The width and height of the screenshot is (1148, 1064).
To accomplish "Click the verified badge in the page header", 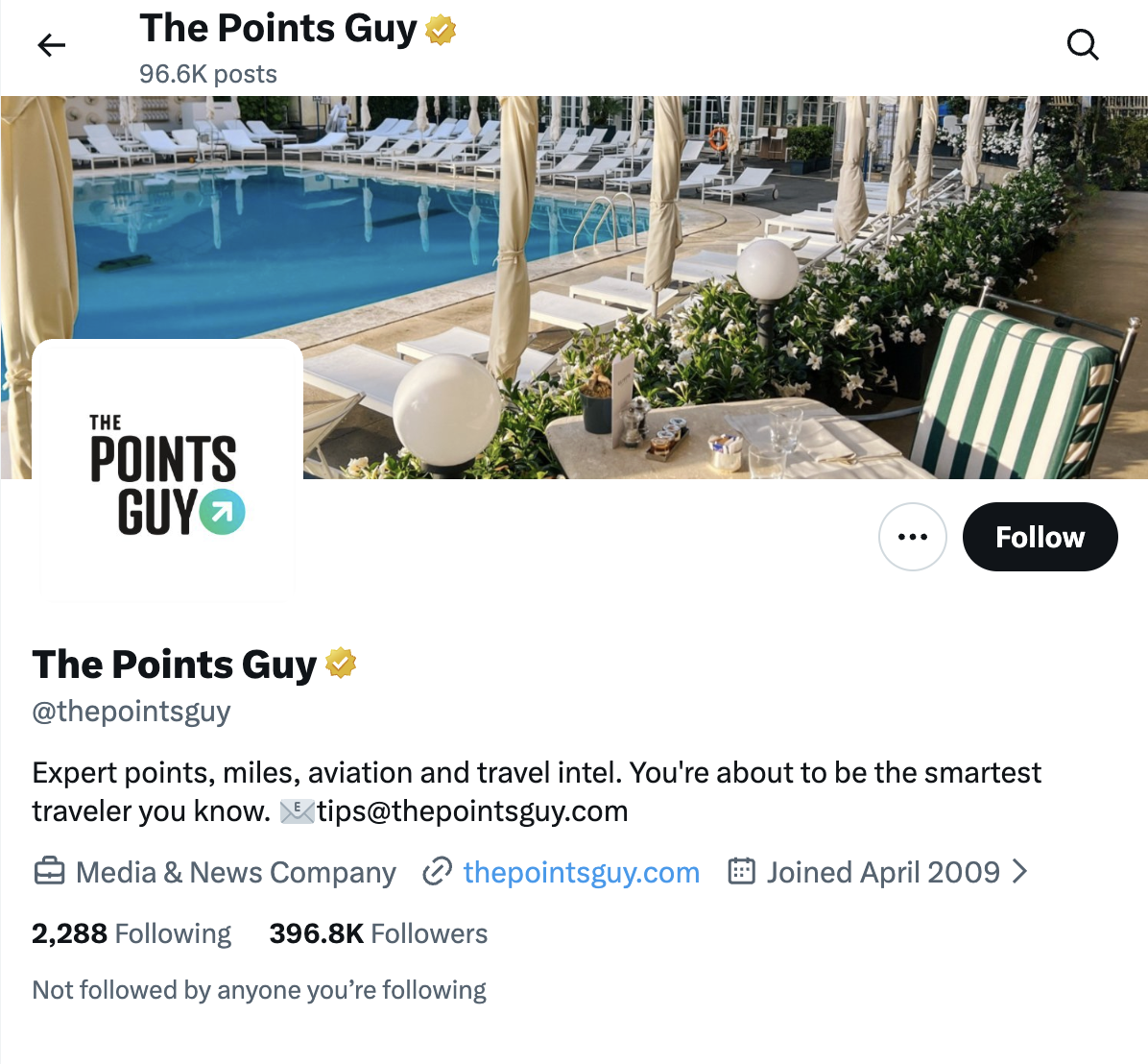I will (x=440, y=28).
